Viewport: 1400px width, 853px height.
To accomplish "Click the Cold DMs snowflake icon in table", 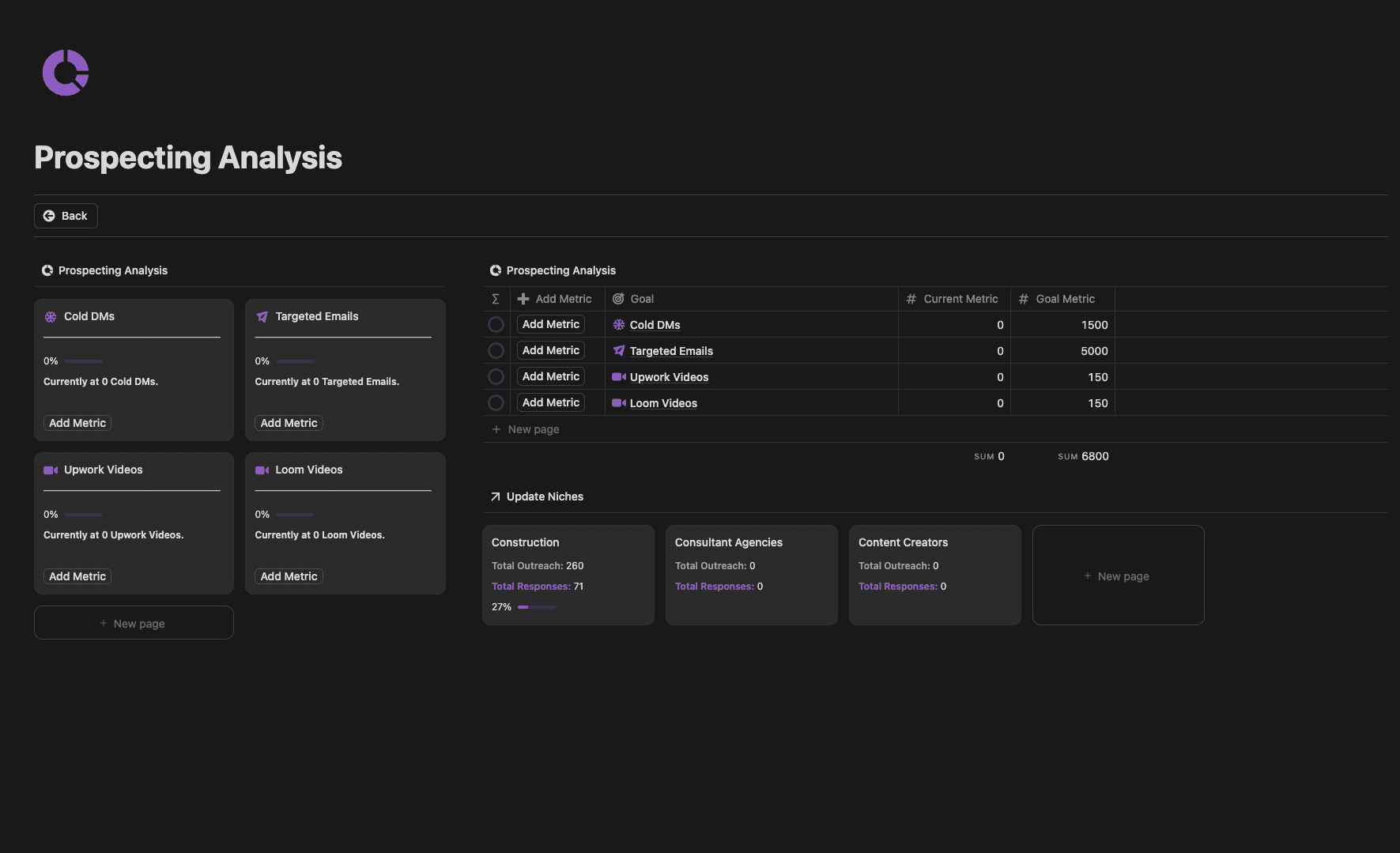I will (x=619, y=325).
